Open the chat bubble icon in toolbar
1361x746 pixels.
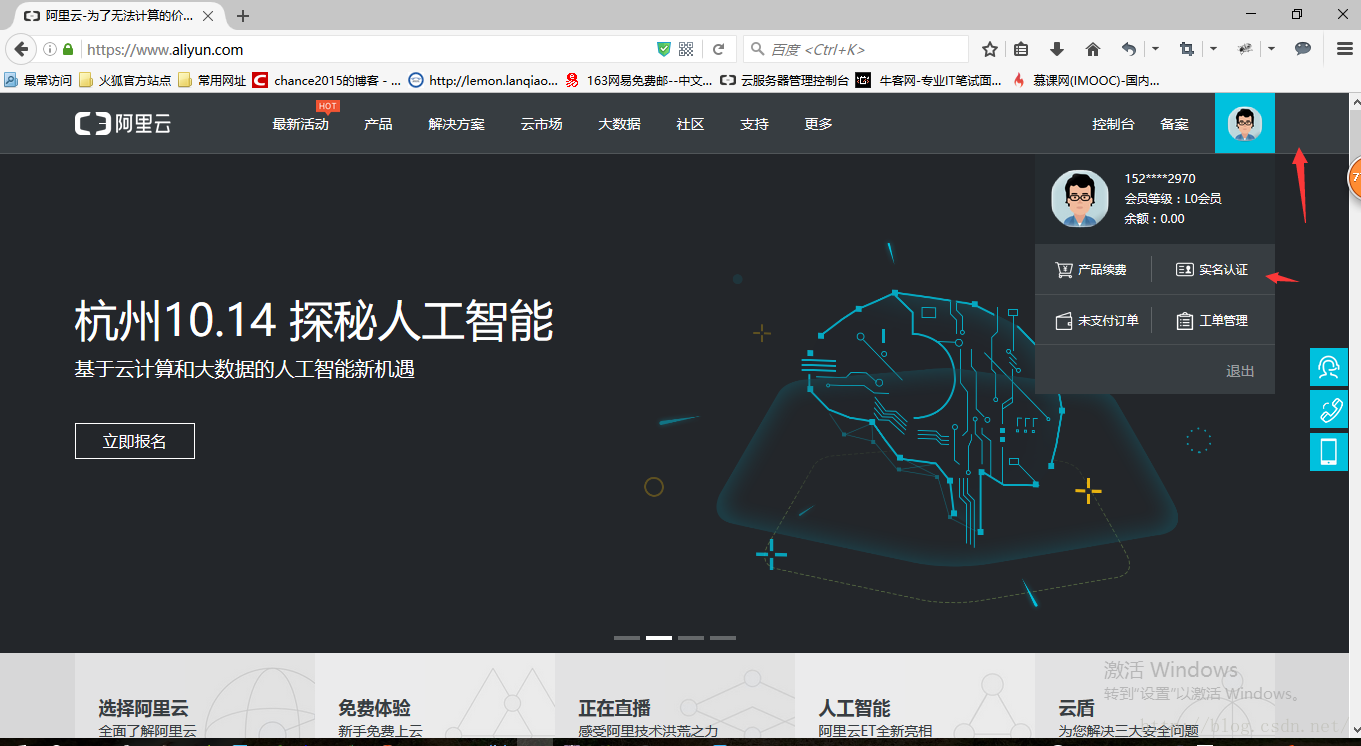1303,49
